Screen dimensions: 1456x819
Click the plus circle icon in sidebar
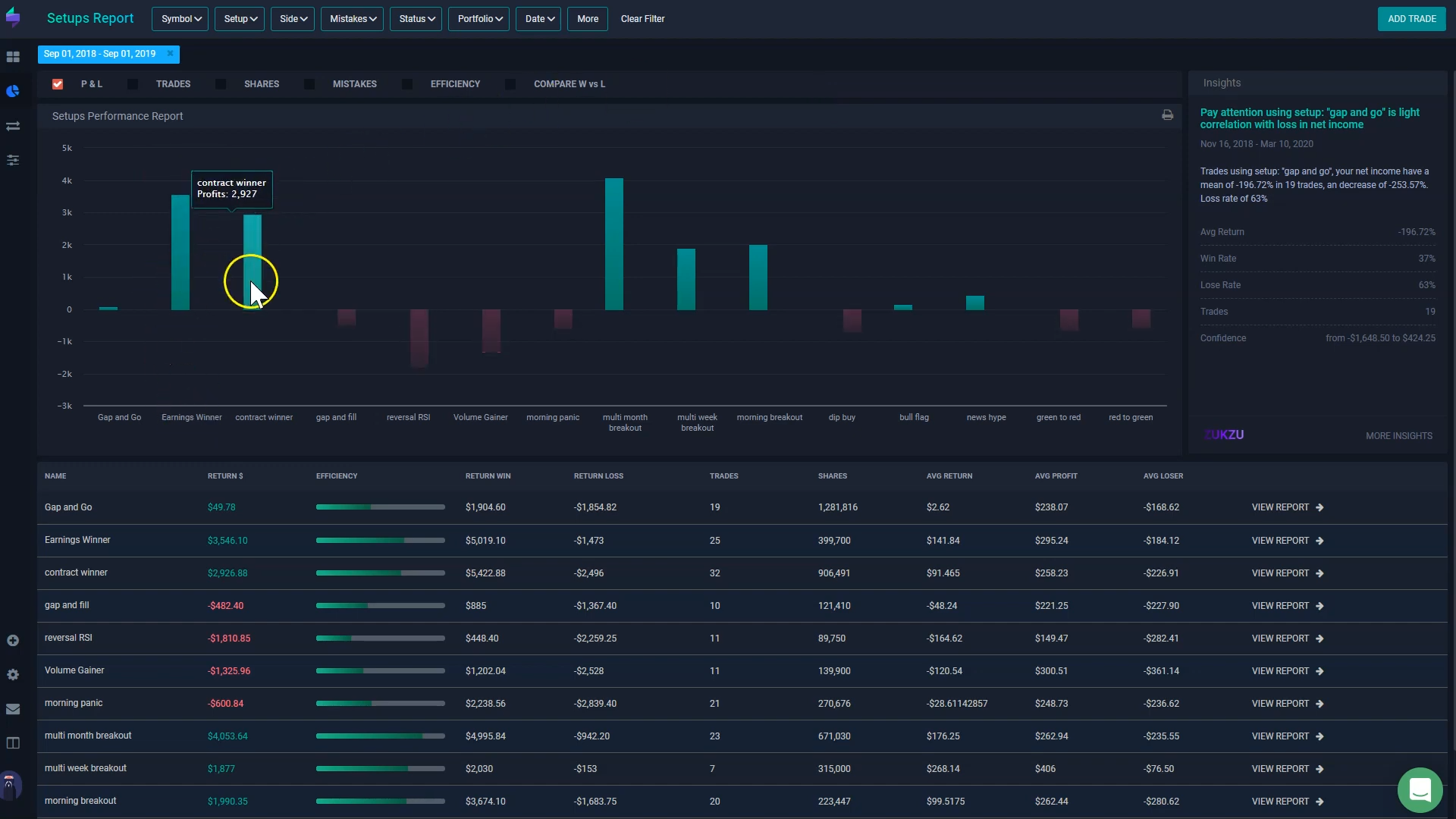[x=13, y=641]
